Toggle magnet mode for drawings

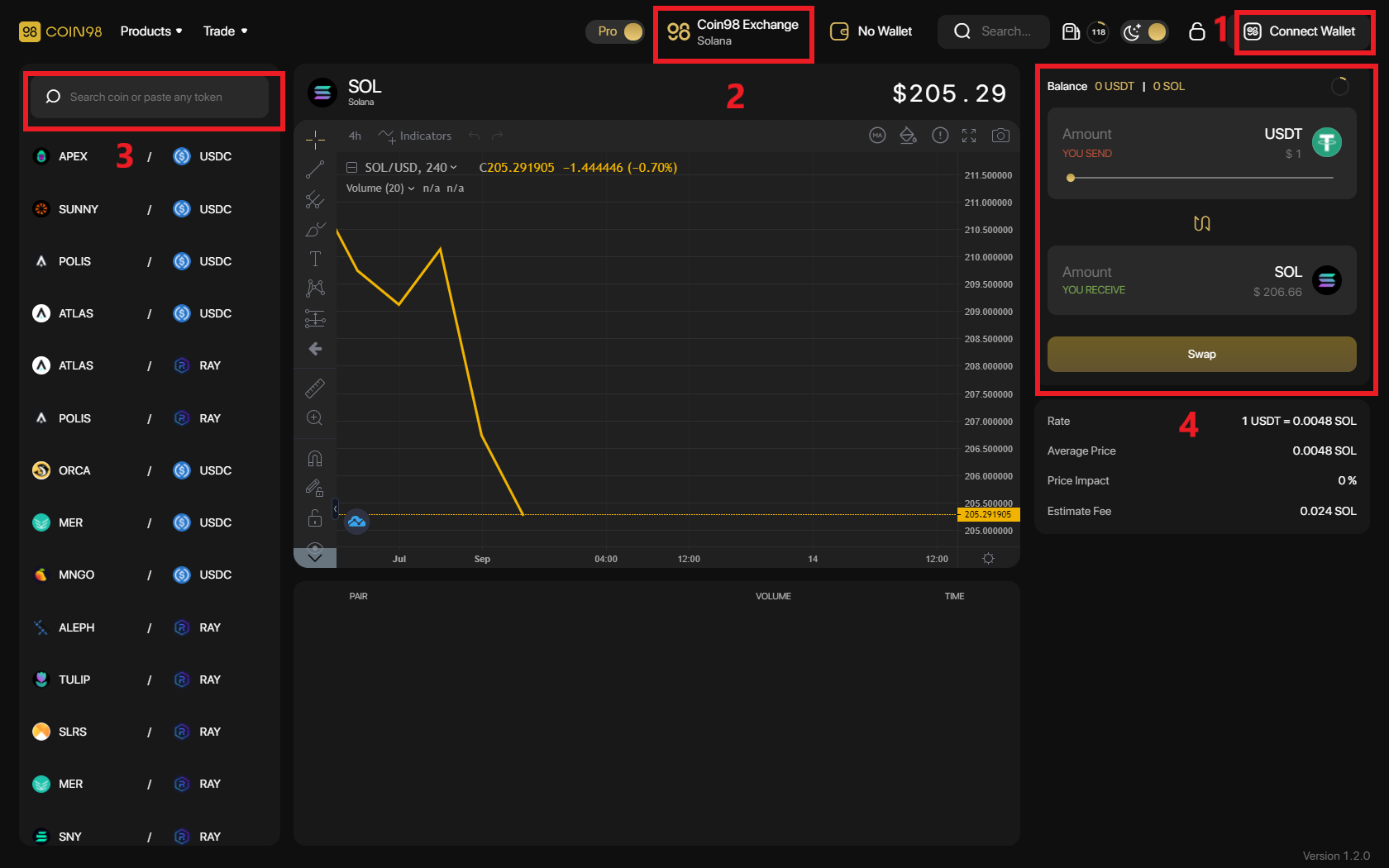click(x=315, y=459)
